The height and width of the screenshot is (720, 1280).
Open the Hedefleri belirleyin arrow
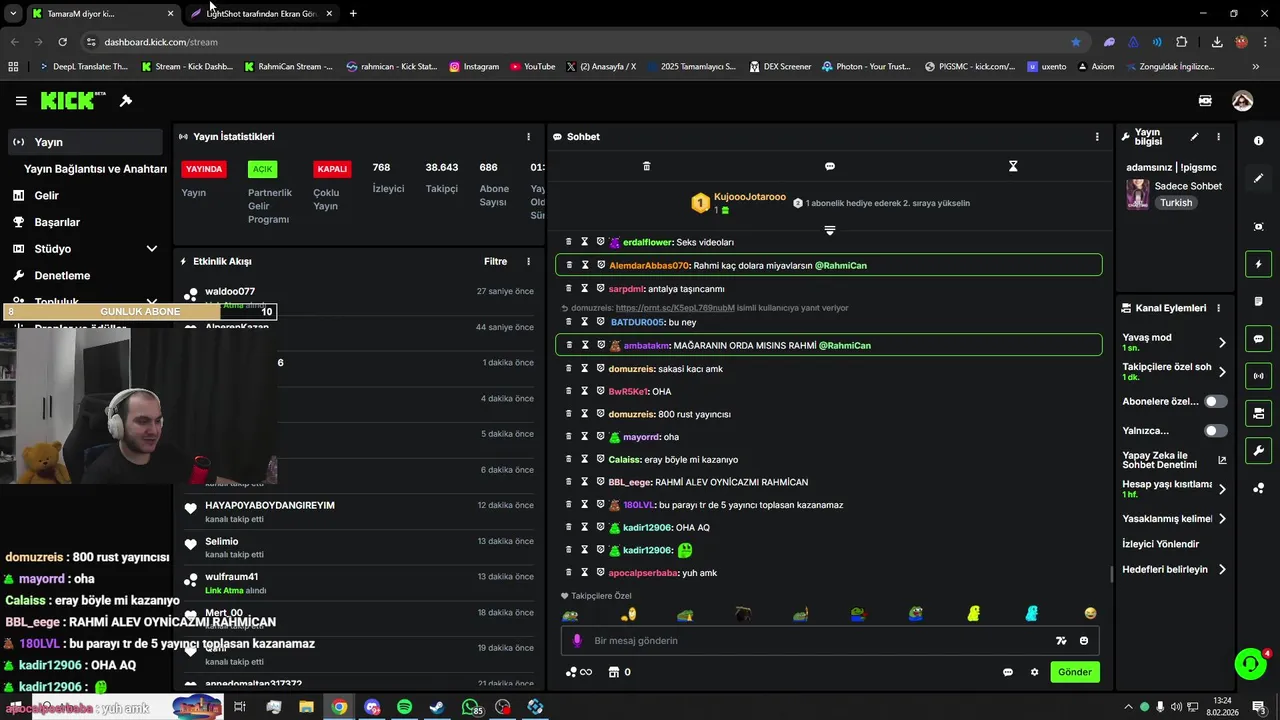pyautogui.click(x=1222, y=570)
